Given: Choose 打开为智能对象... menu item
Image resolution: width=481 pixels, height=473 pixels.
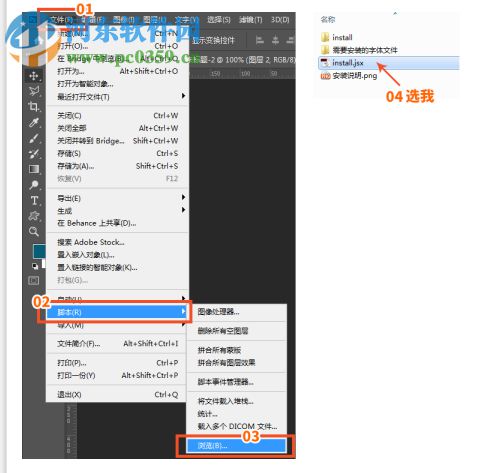Looking at the screenshot, I should pos(117,84).
